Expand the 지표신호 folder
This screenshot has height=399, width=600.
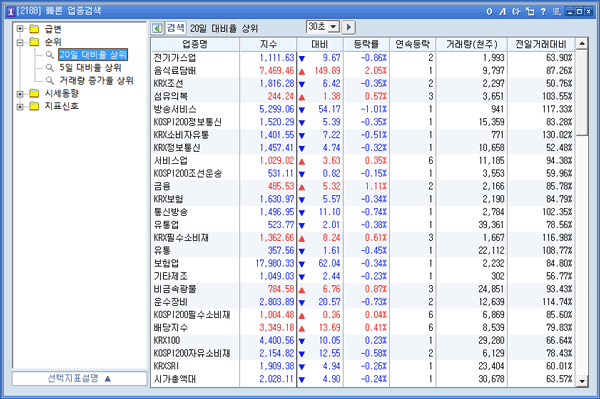(20, 106)
